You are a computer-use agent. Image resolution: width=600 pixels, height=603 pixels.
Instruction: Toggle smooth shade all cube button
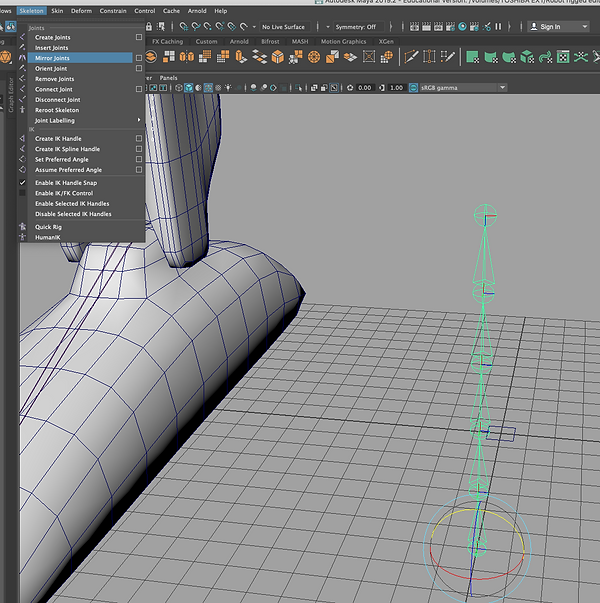pos(188,88)
